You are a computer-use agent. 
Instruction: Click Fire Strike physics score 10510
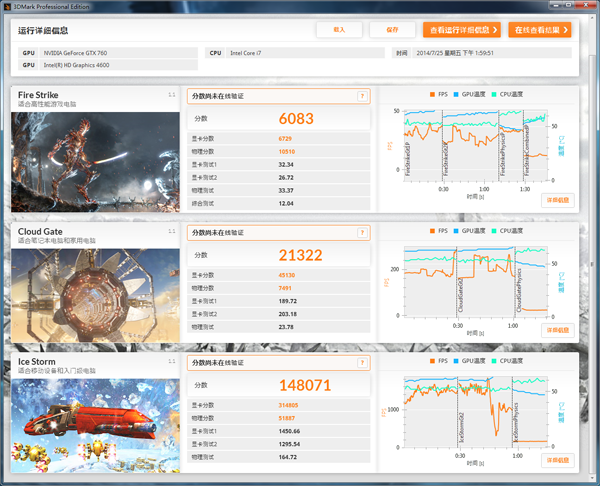[287, 152]
